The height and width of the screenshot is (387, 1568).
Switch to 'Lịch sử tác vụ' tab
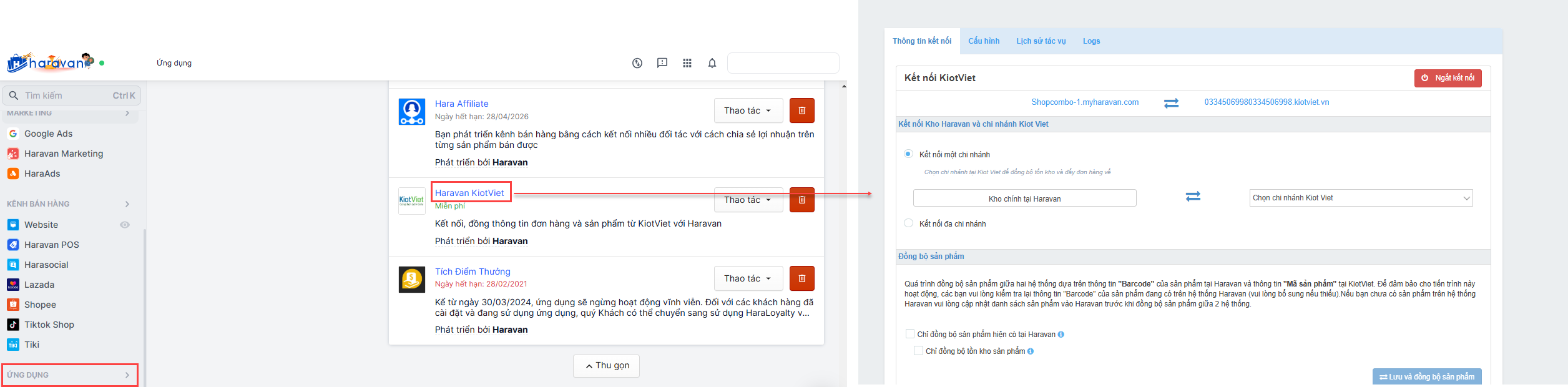(1041, 41)
